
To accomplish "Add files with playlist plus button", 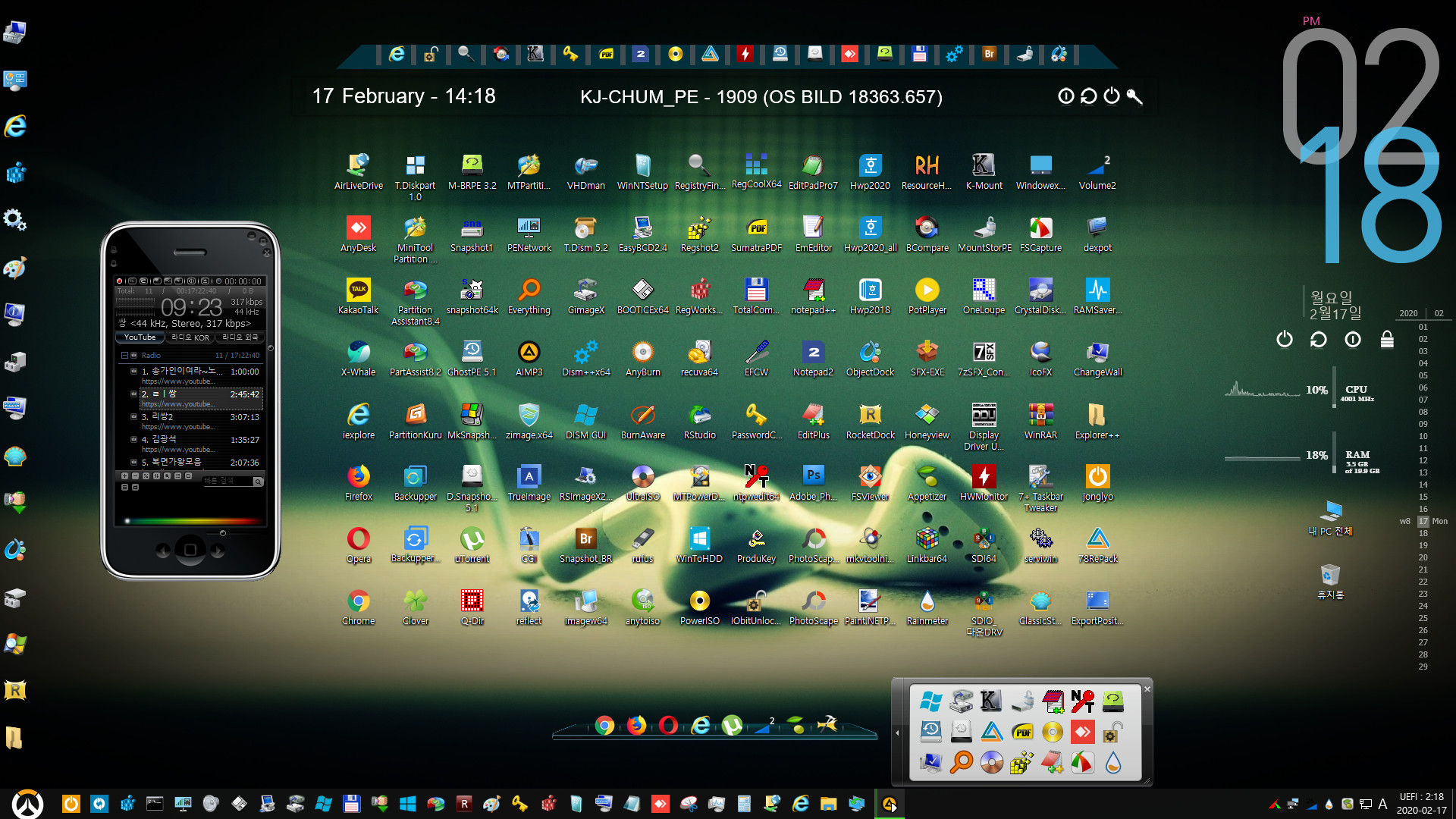I will tap(124, 476).
